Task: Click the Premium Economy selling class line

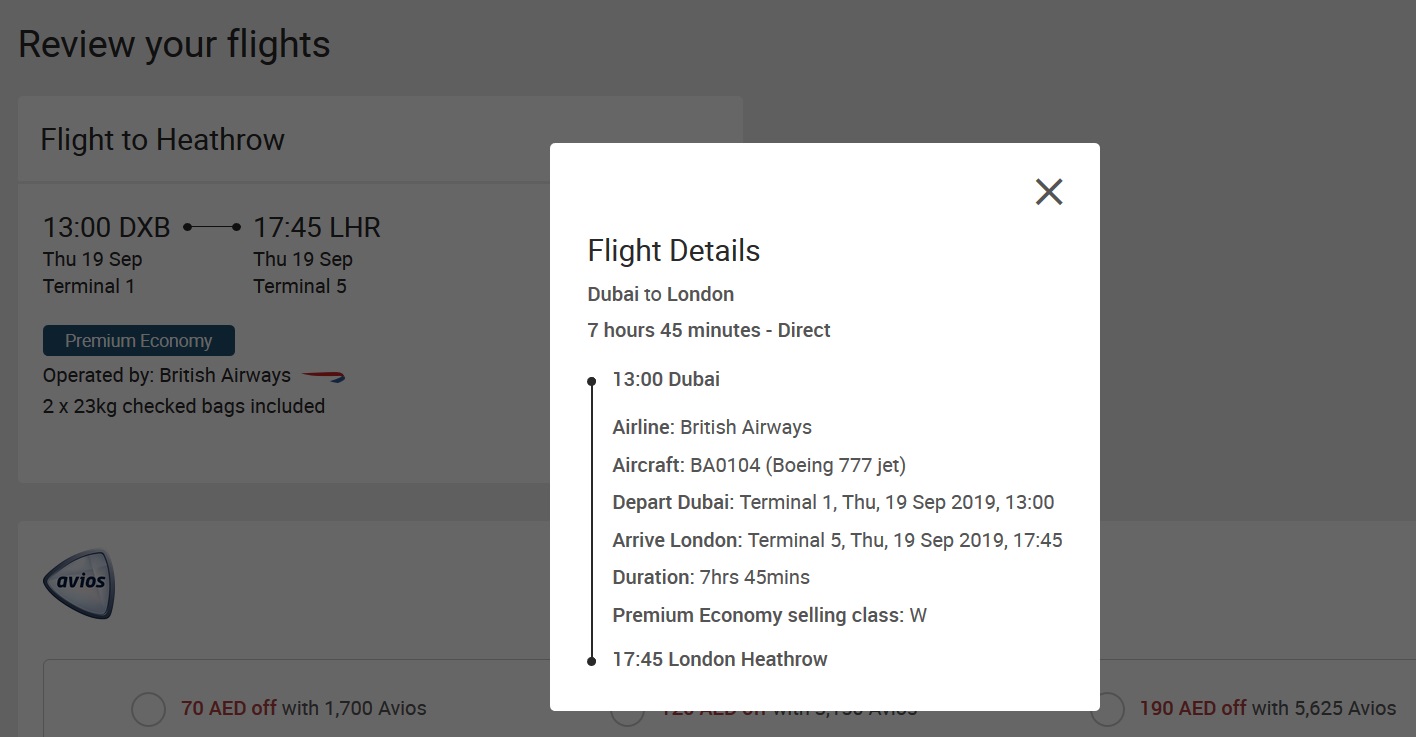Action: point(769,615)
